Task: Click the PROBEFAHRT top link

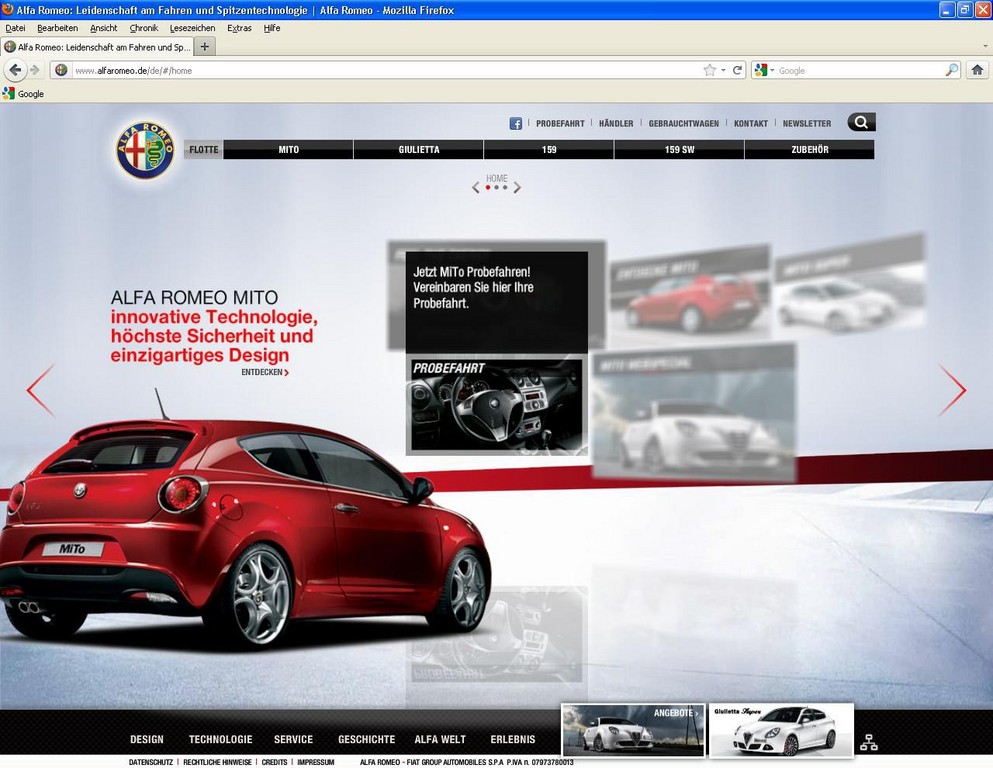Action: tap(560, 123)
